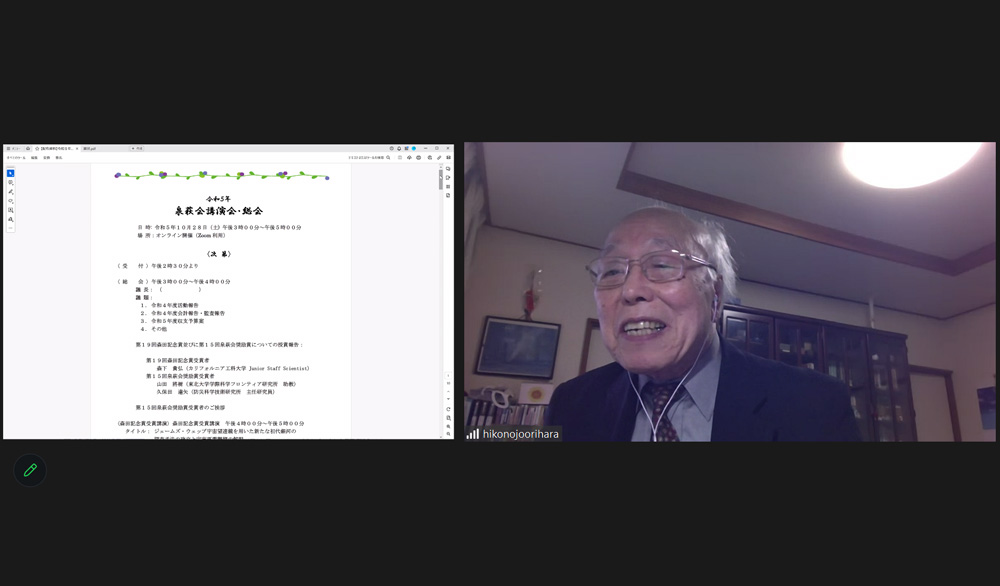The width and height of the screenshot is (1000, 586).
Task: Choose the arrow selection tool in Acrobat's left toolbar
Action: 11,173
